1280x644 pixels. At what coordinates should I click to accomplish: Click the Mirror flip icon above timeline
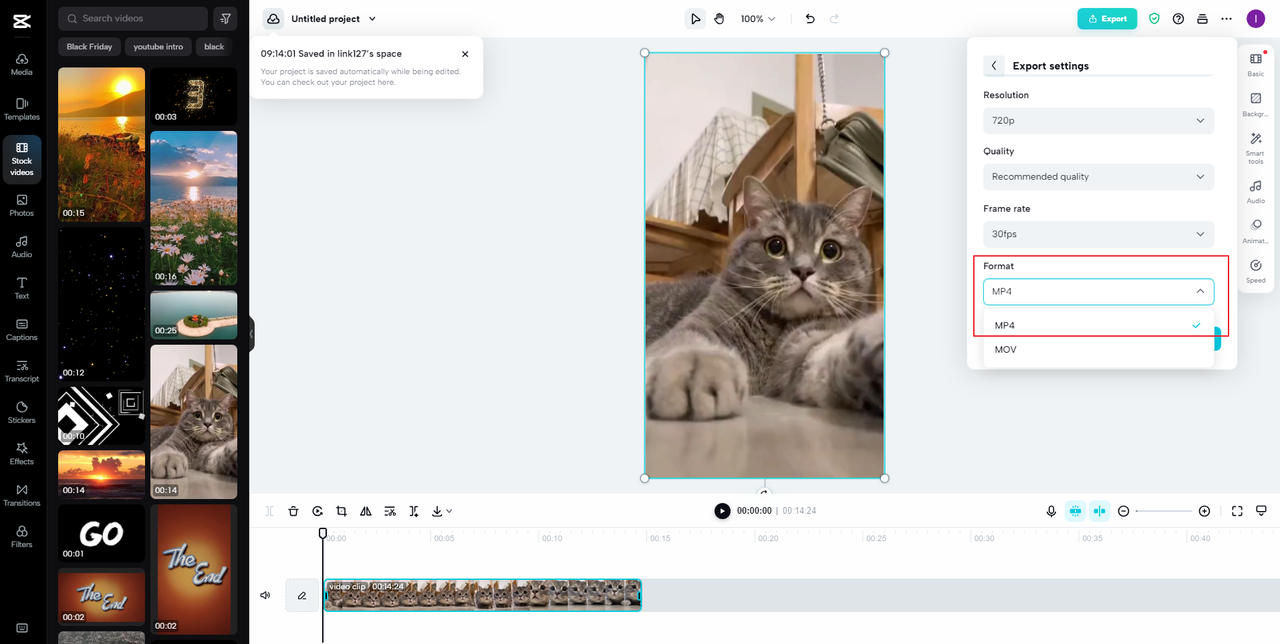pyautogui.click(x=365, y=511)
